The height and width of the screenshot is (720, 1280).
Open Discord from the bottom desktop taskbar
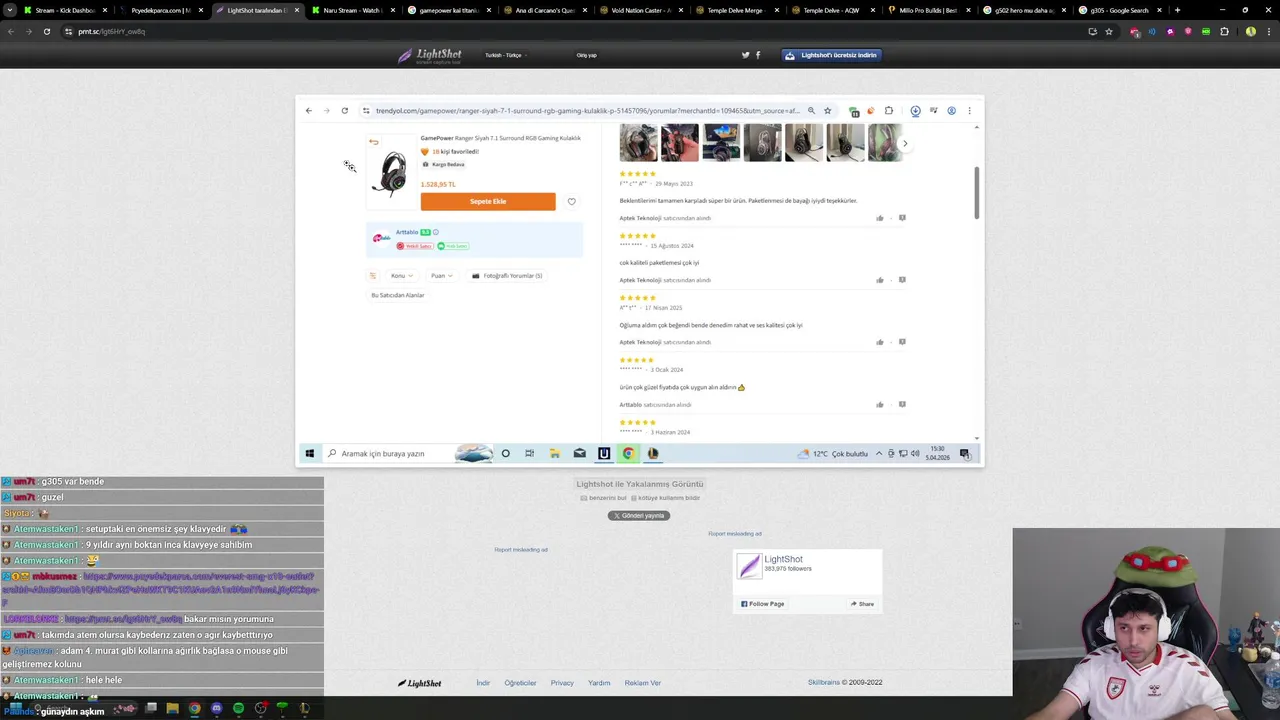click(x=216, y=708)
